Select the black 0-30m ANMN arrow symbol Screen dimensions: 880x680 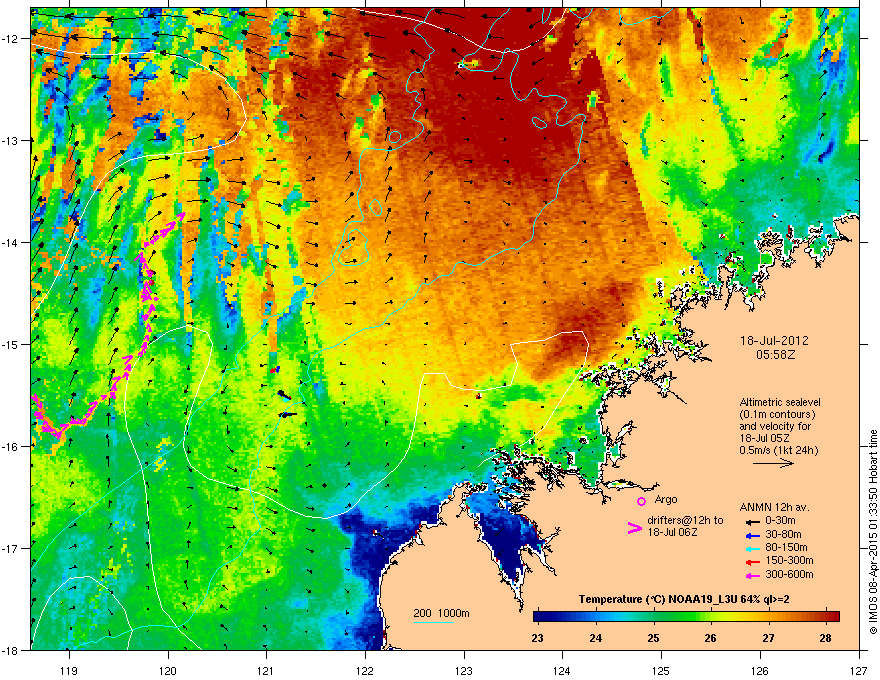[x=753, y=522]
